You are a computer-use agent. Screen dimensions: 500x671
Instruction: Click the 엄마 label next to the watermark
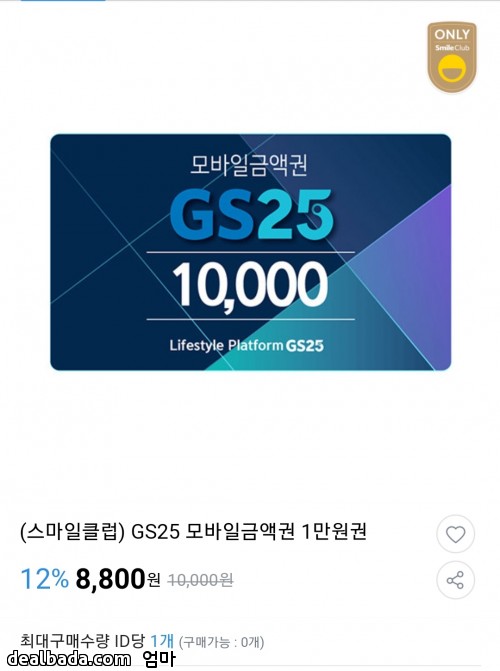pos(159,659)
